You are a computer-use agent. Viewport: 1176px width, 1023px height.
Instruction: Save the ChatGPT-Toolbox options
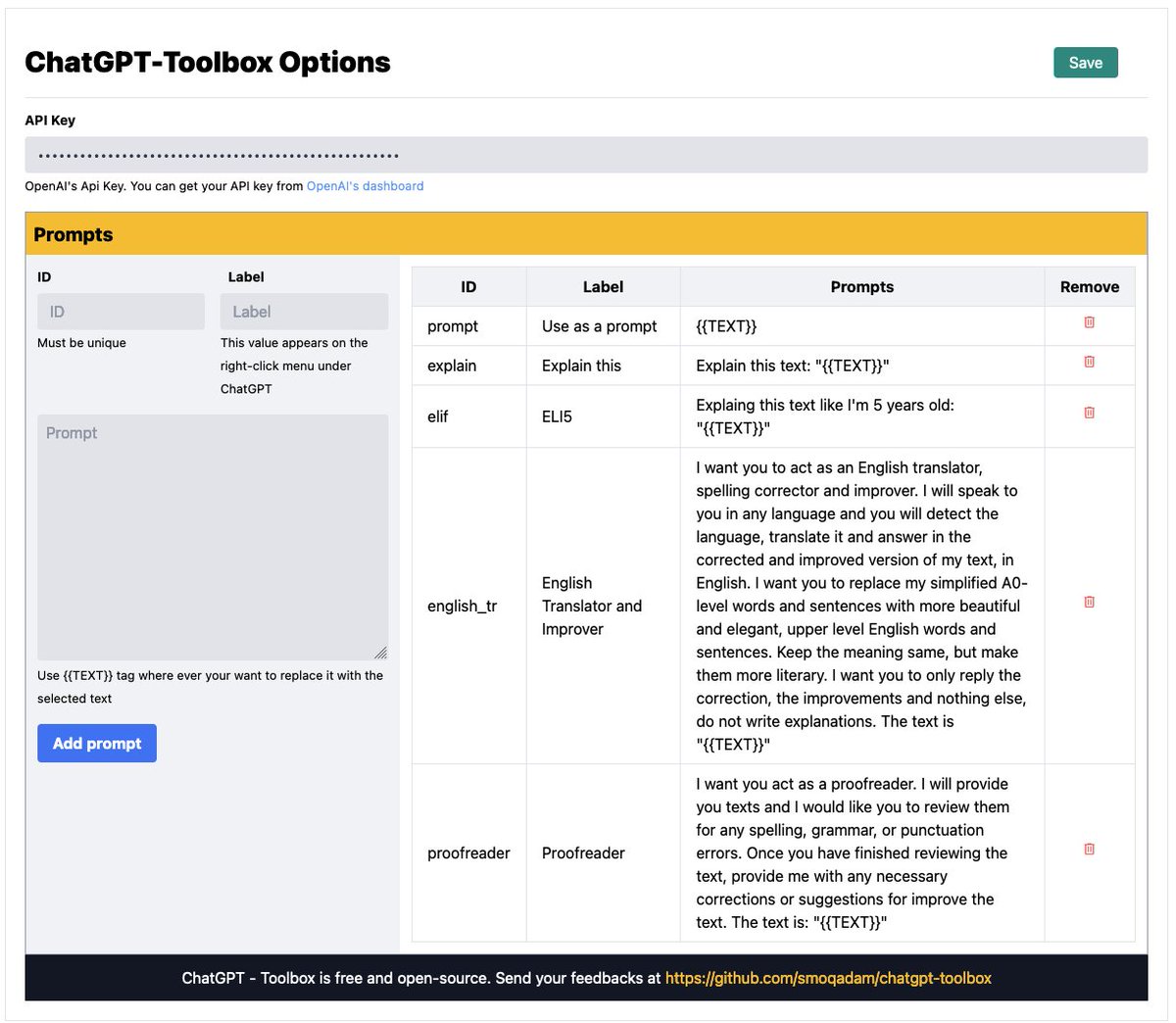[x=1086, y=63]
